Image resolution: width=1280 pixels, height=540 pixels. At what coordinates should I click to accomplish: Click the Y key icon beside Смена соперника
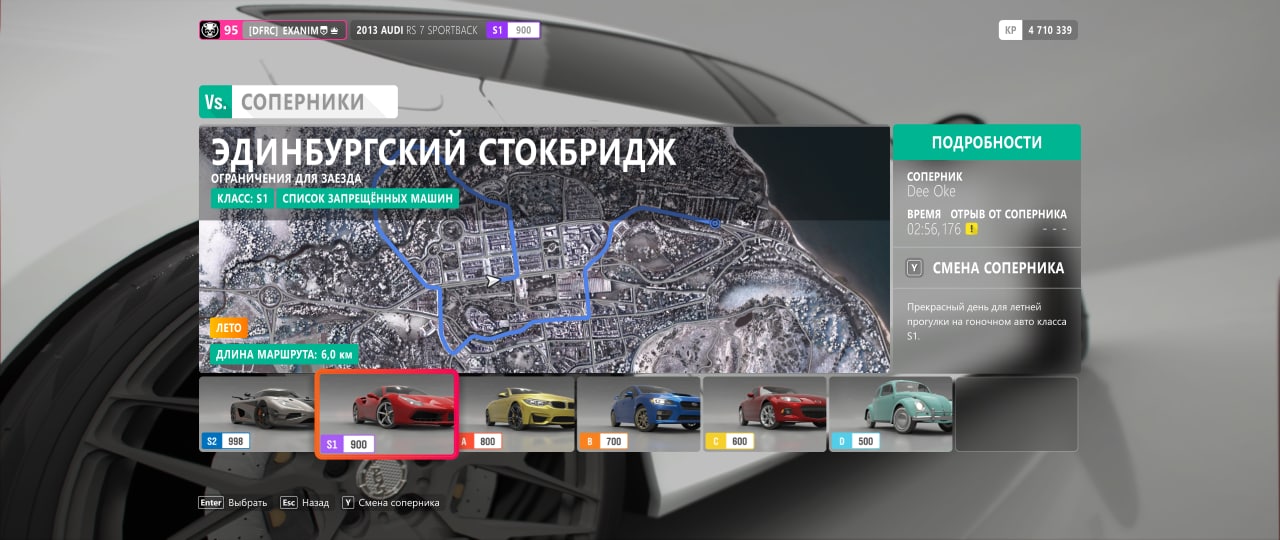913,268
